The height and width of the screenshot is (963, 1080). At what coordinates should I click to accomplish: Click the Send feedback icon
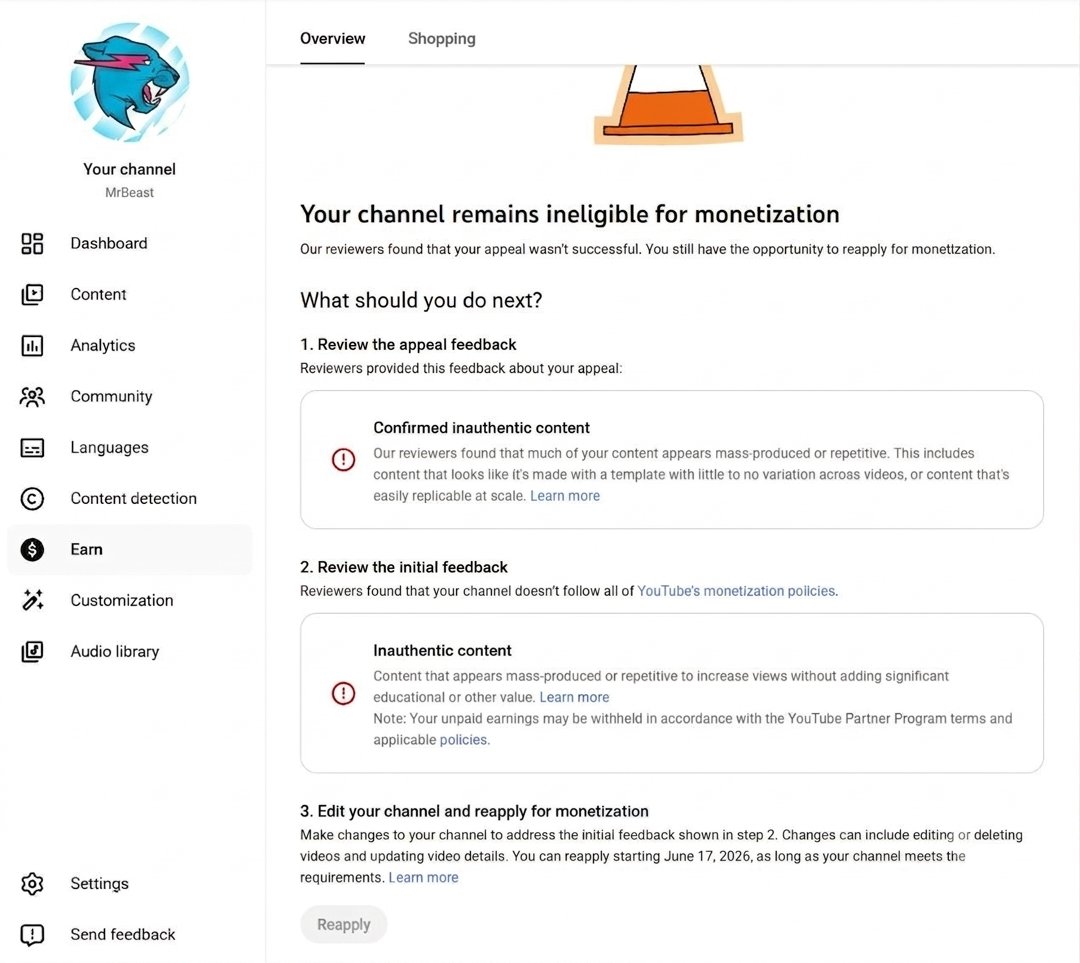32,934
